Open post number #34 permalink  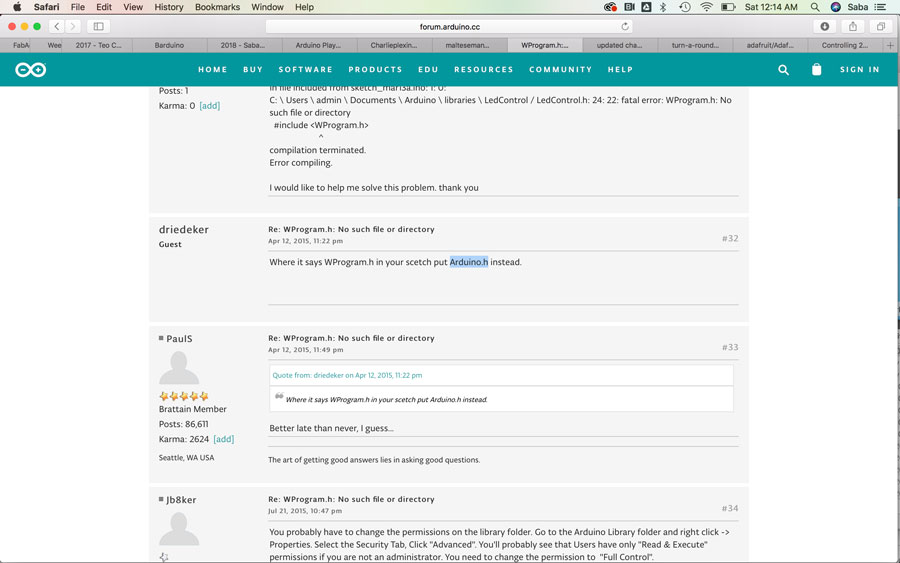pyautogui.click(x=730, y=508)
